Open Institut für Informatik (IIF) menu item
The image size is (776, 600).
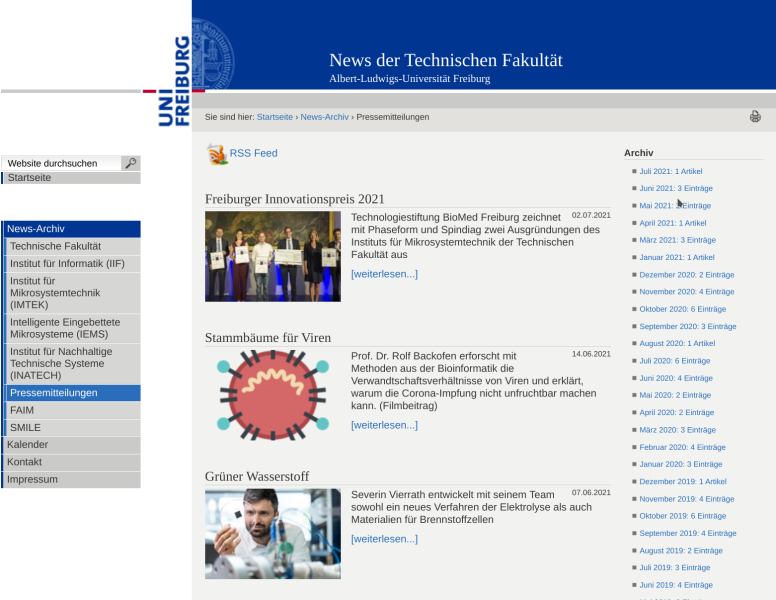[67, 263]
